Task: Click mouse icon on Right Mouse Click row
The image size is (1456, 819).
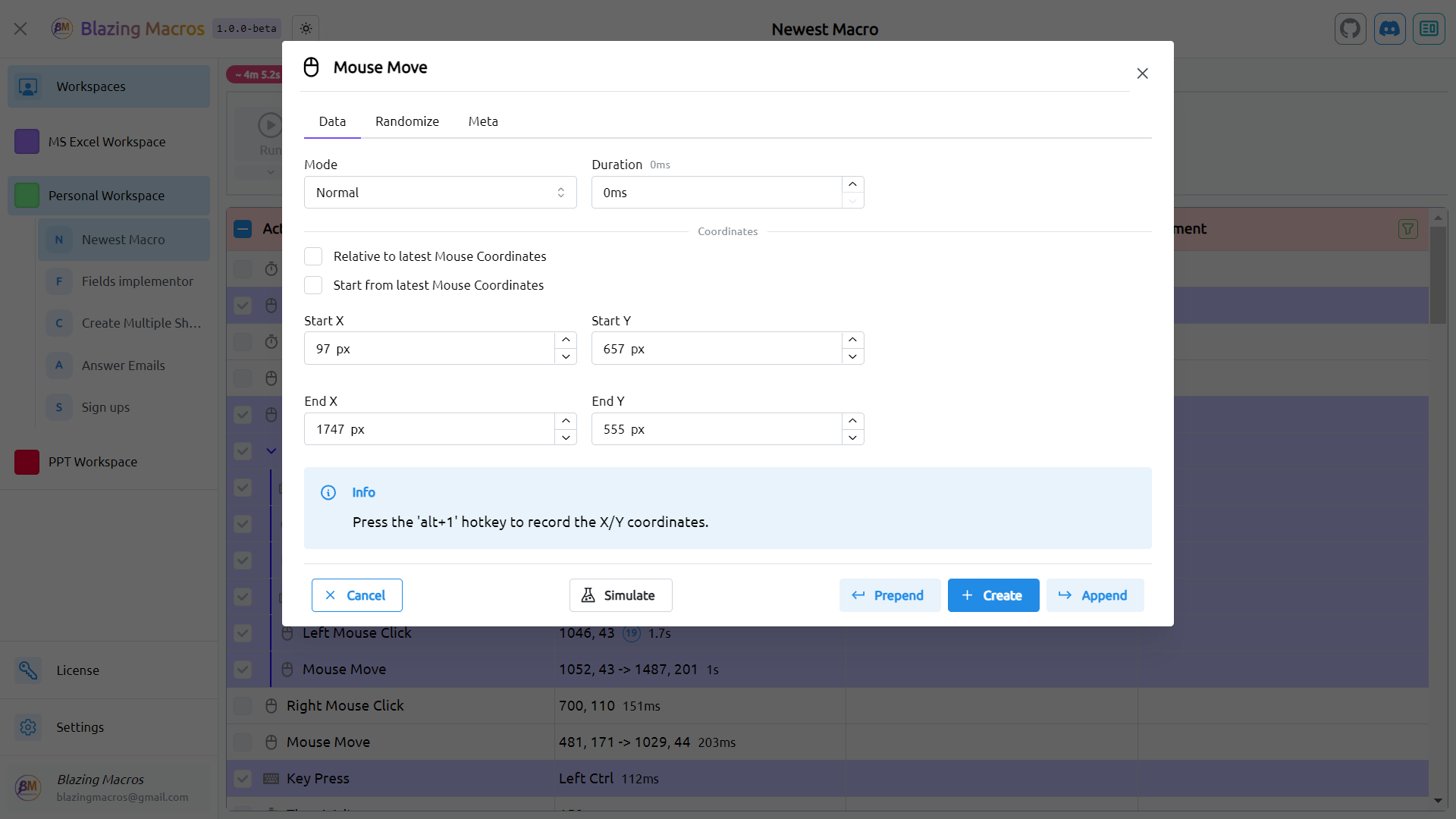Action: [x=271, y=706]
